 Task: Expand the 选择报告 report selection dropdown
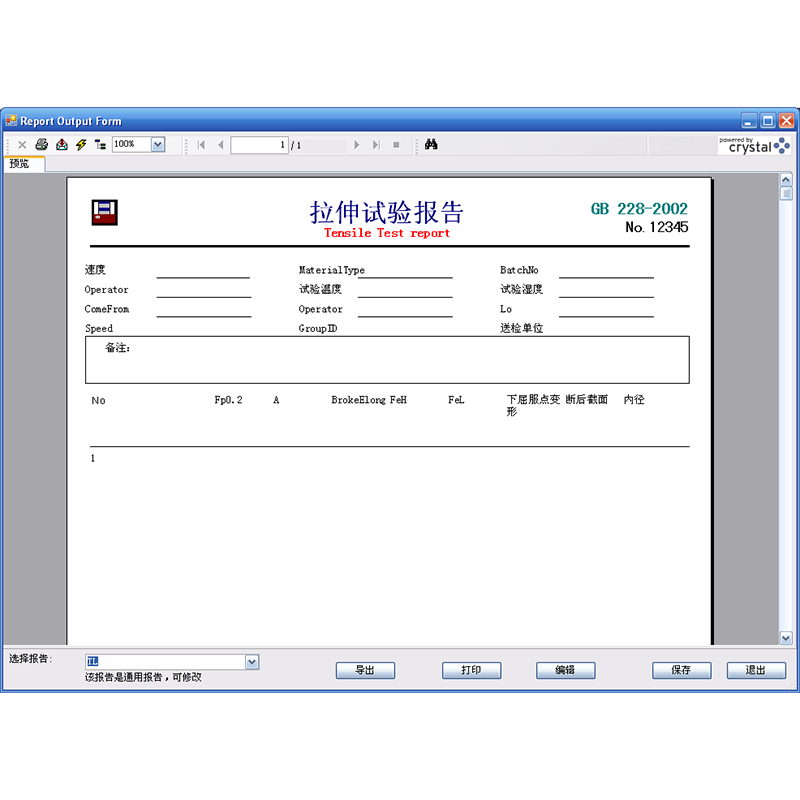[x=252, y=662]
